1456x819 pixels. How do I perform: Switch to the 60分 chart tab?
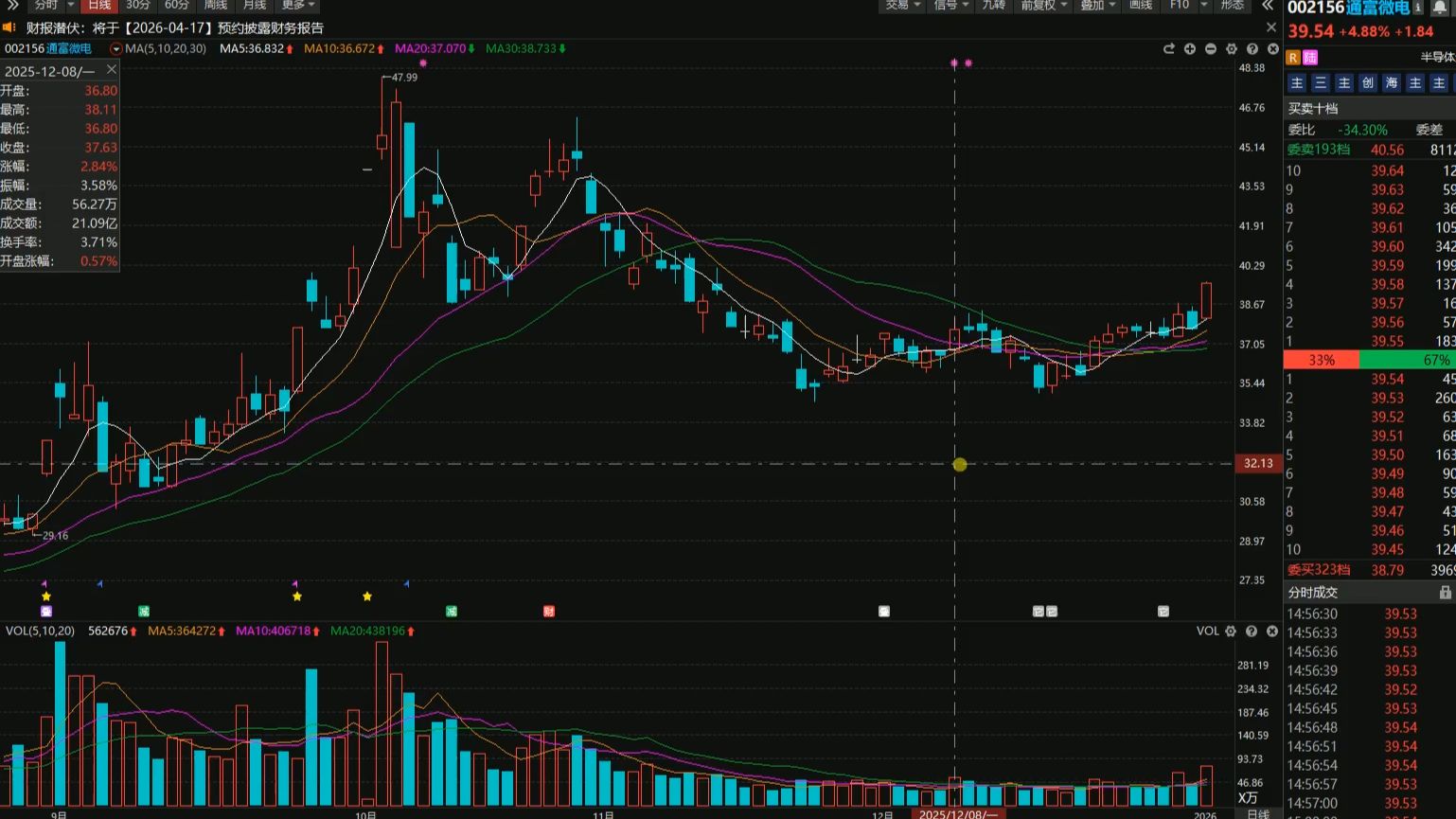coord(177,5)
